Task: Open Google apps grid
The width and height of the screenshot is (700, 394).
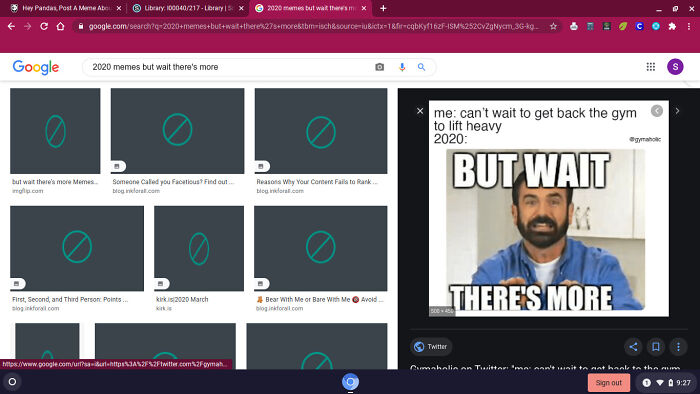Action: click(650, 67)
